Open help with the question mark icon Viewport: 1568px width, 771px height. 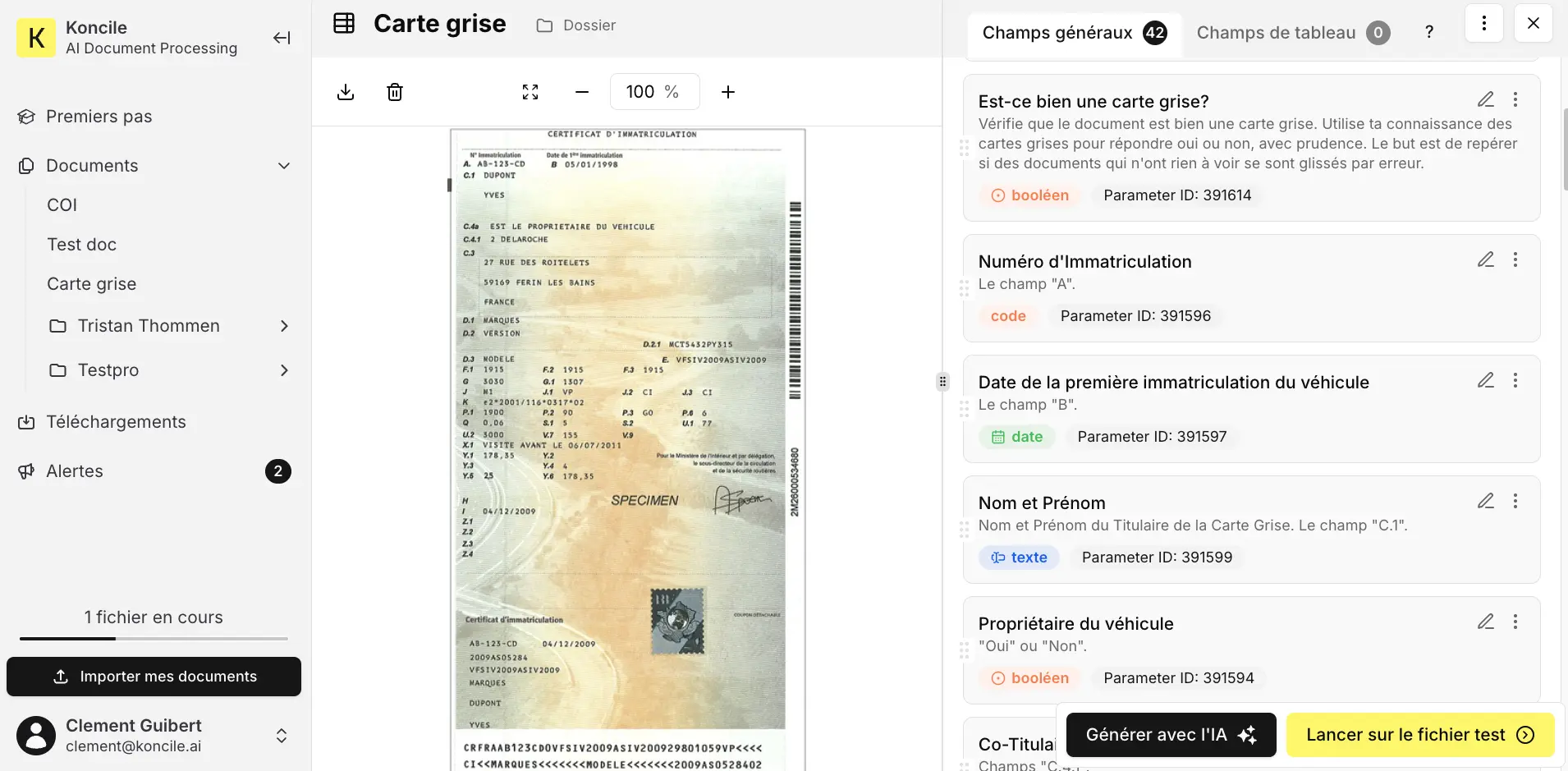coord(1429,32)
